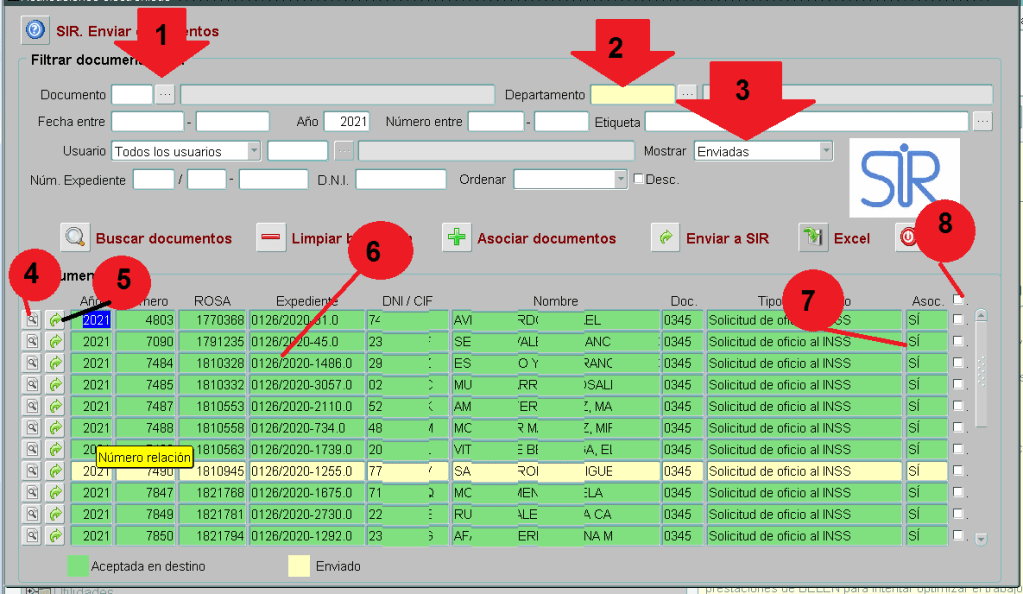Click the help icon beside SIR title
The width and height of the screenshot is (1023, 594).
[35, 31]
